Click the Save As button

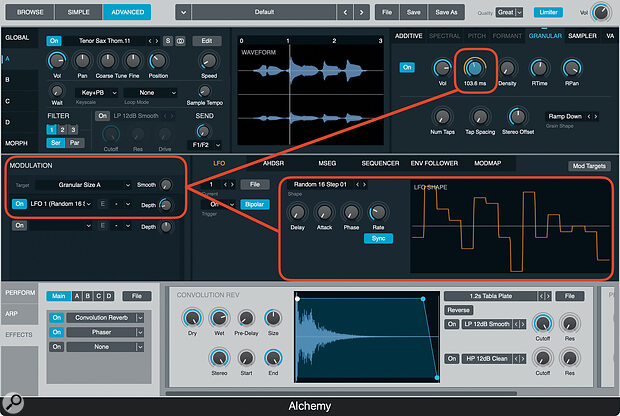(x=446, y=12)
